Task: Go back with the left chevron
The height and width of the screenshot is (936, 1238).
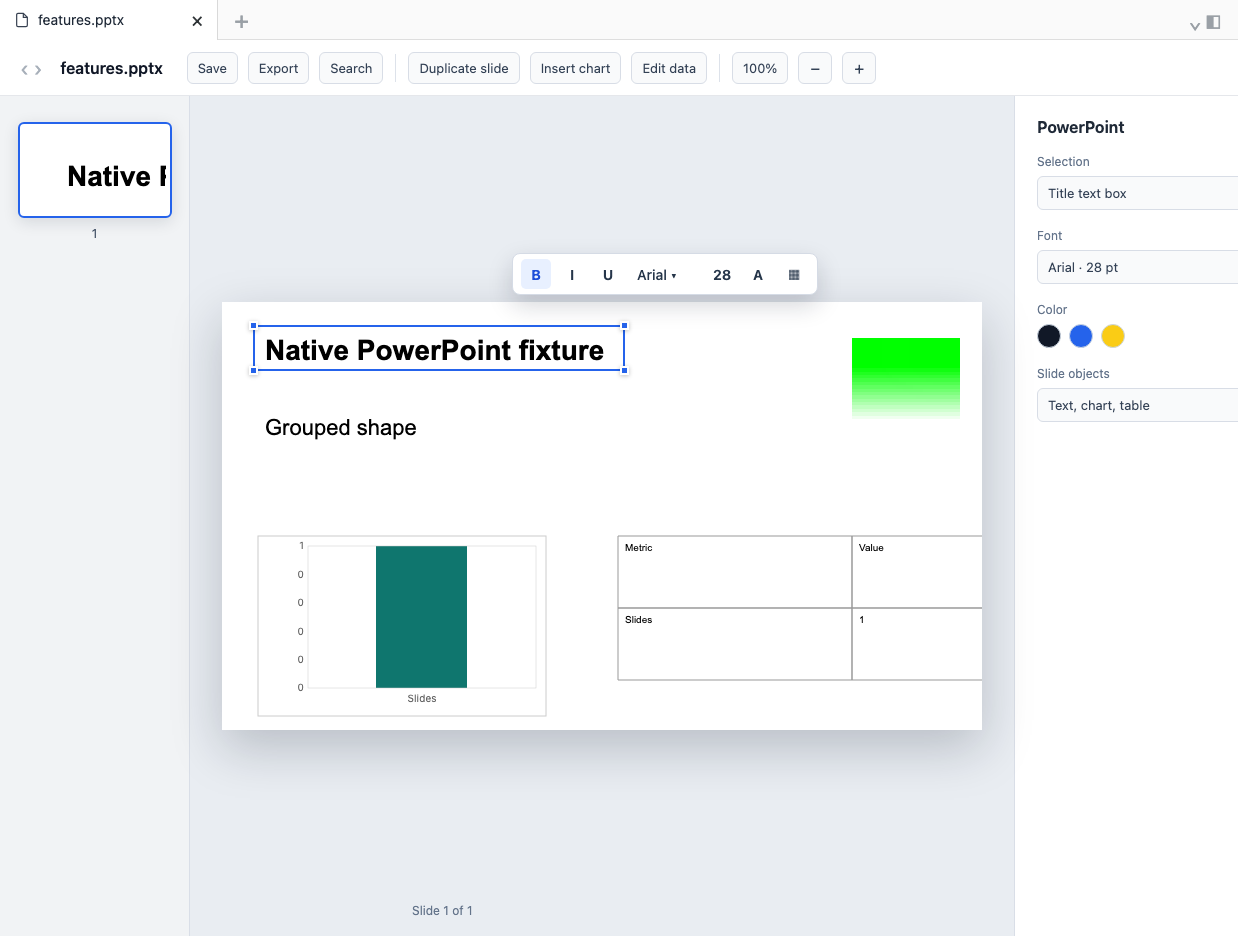Action: (x=25, y=69)
